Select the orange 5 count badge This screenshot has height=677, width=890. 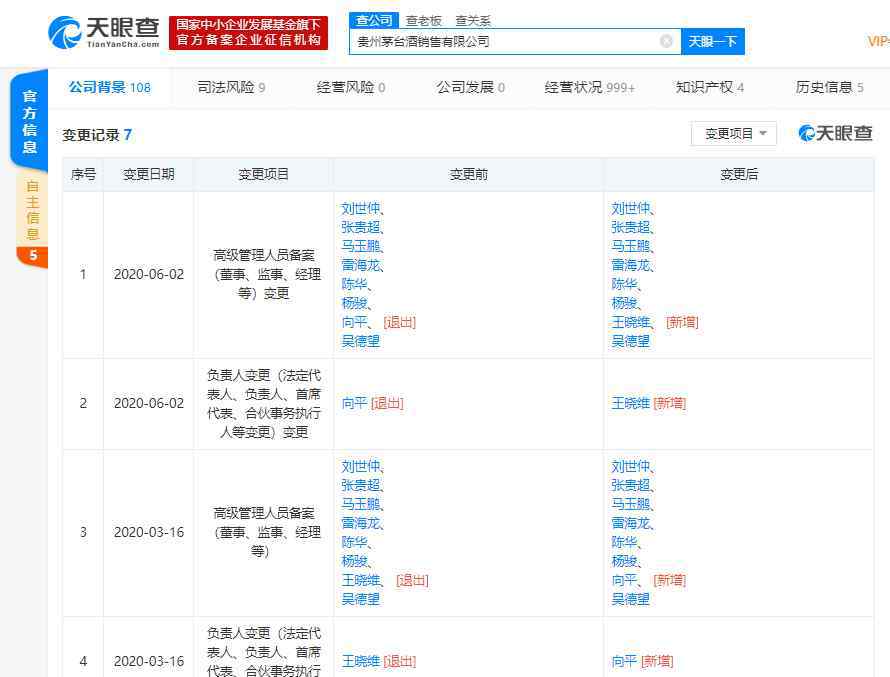tap(33, 255)
